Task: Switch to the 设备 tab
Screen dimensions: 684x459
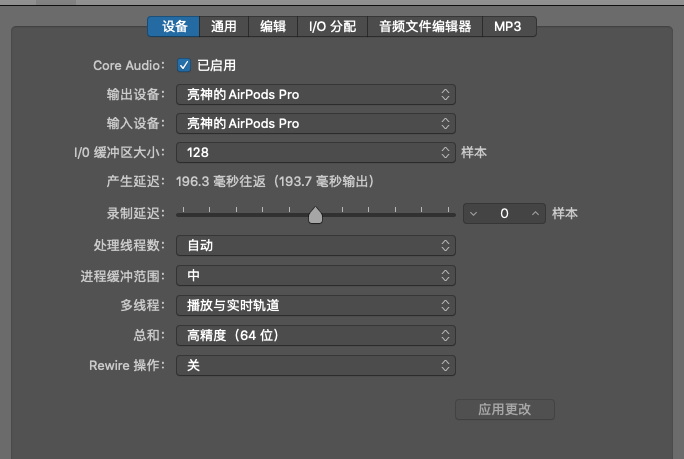Action: pyautogui.click(x=174, y=27)
